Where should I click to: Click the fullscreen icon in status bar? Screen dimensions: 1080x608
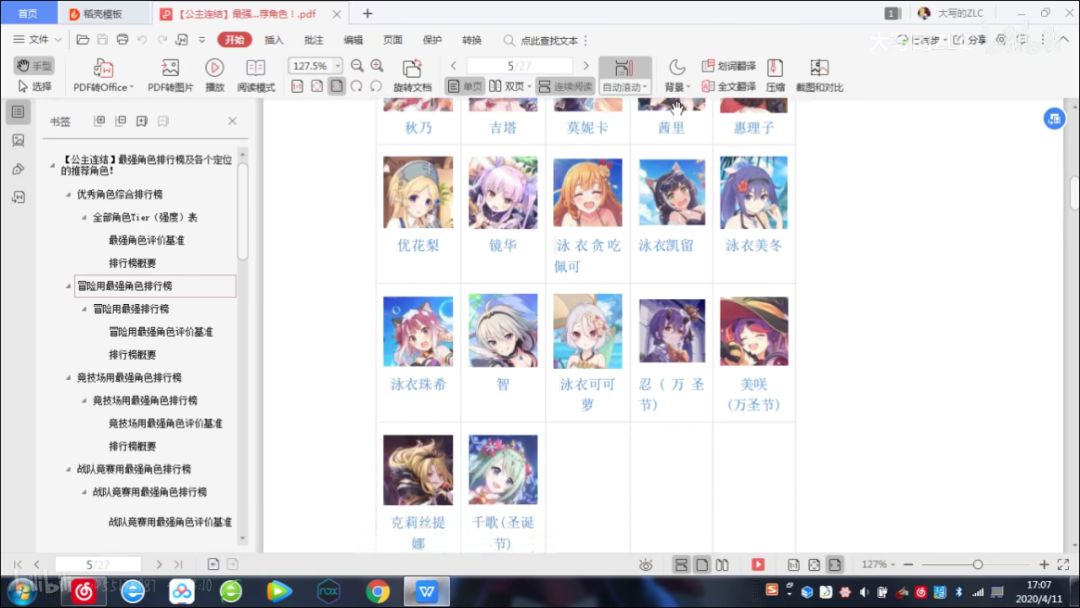click(x=1063, y=565)
